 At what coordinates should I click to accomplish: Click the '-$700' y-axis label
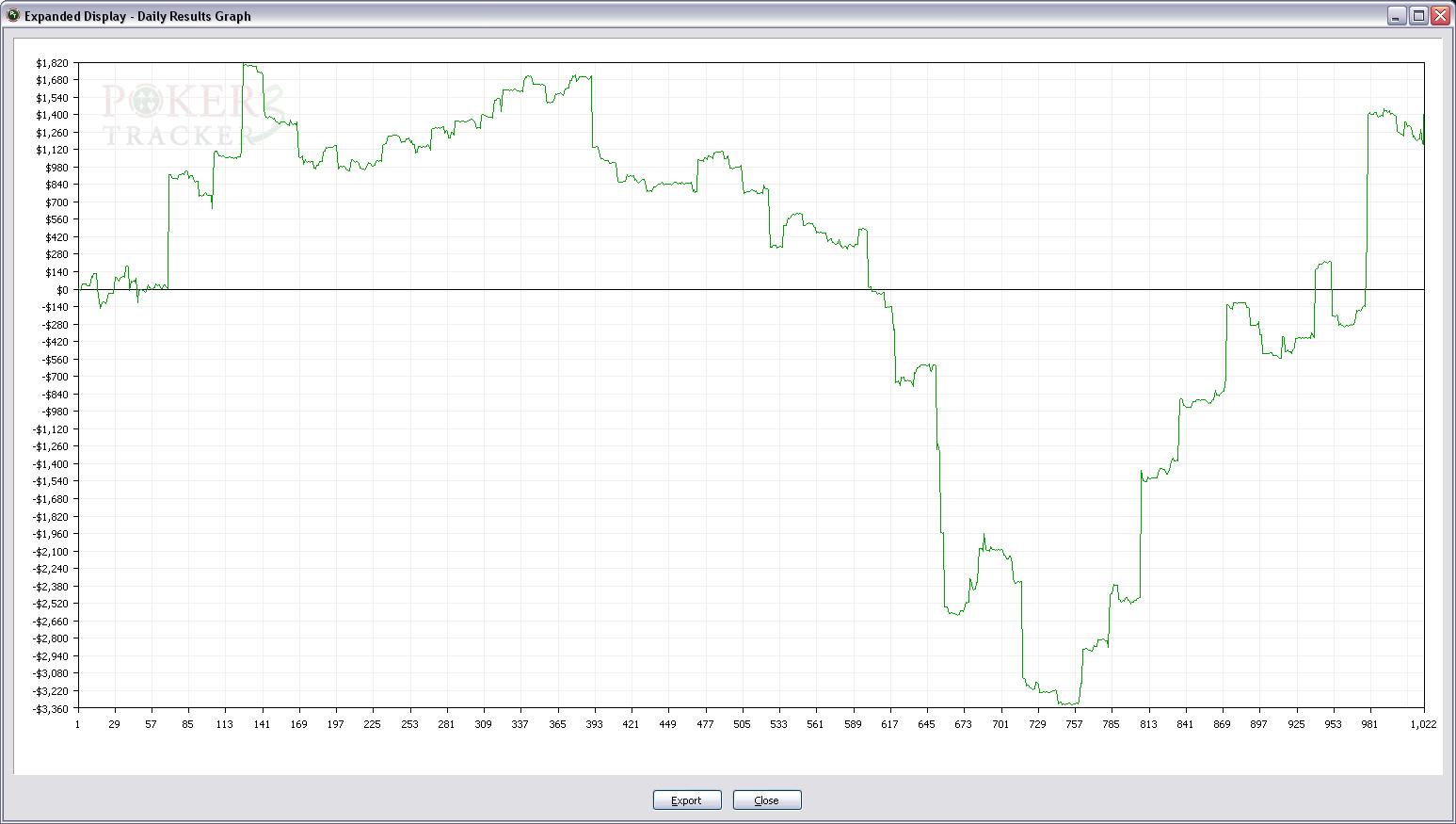55,377
